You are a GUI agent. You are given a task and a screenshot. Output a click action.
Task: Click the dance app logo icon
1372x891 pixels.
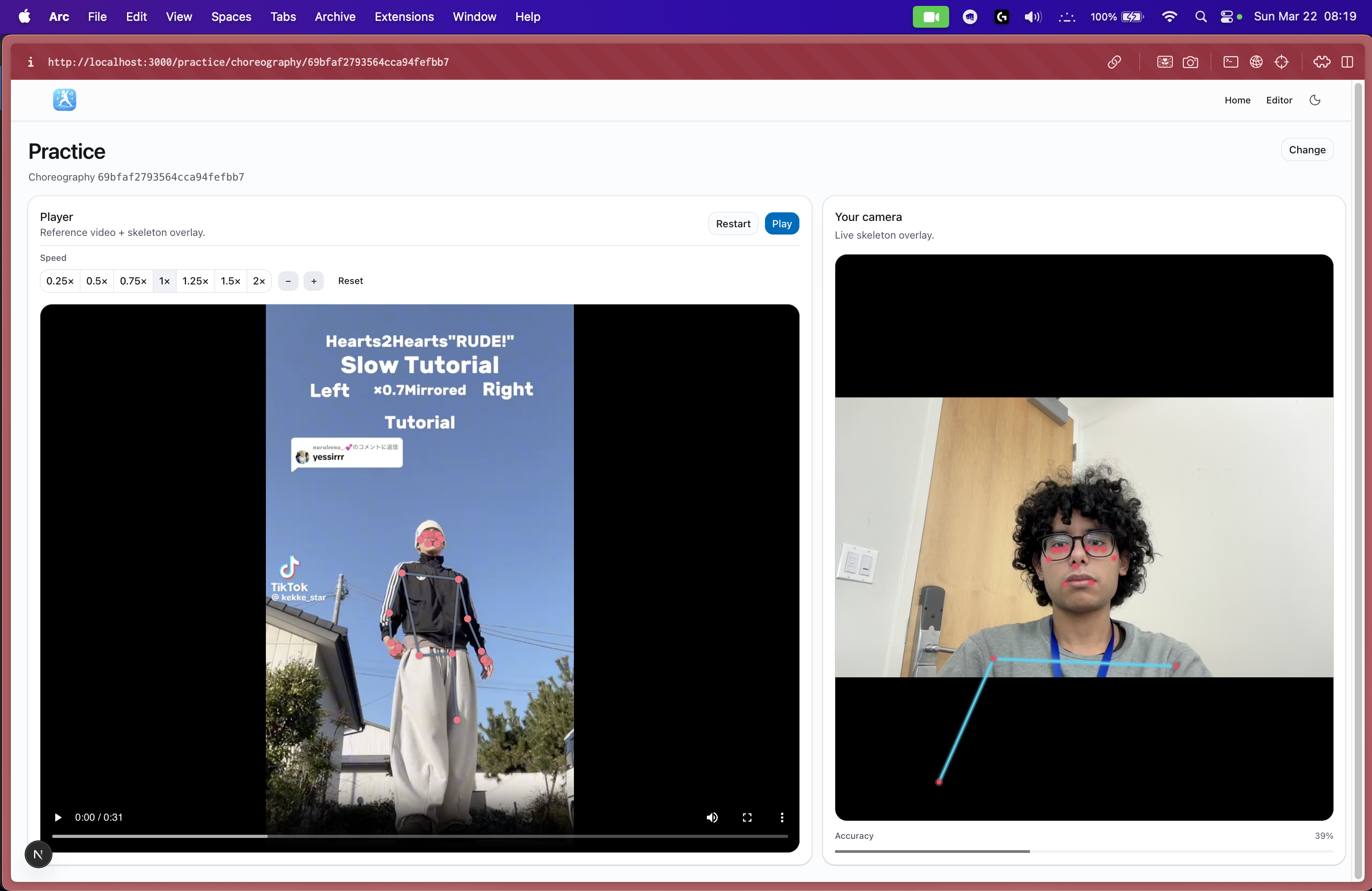(64, 100)
